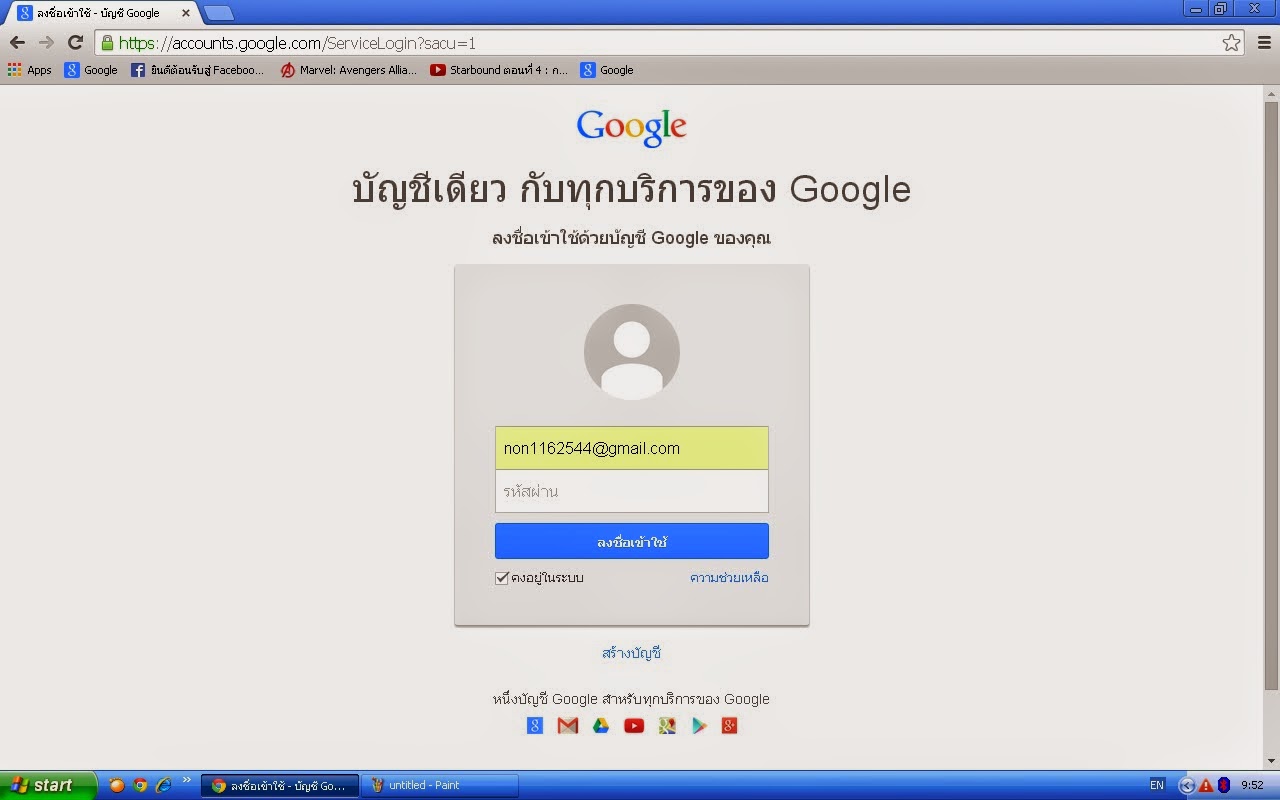Click the blue tray icon beside the clock
1280x800 pixels.
click(1224, 785)
